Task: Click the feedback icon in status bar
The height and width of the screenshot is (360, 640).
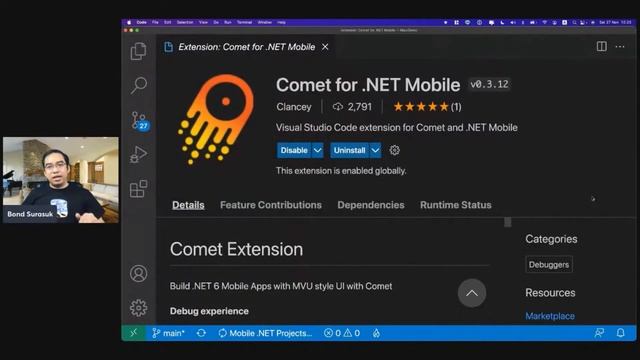Action: click(599, 333)
